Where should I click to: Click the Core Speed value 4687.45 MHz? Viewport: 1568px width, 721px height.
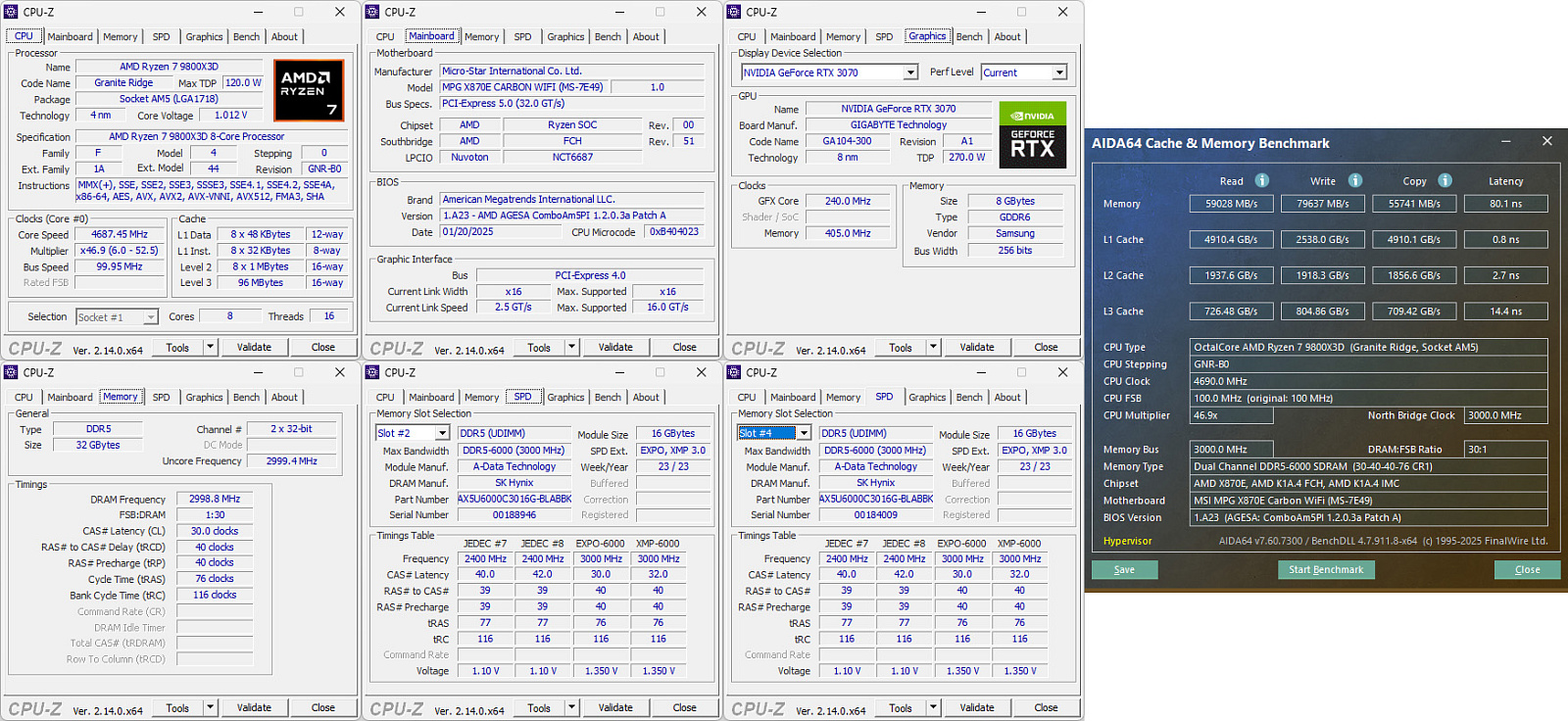120,235
